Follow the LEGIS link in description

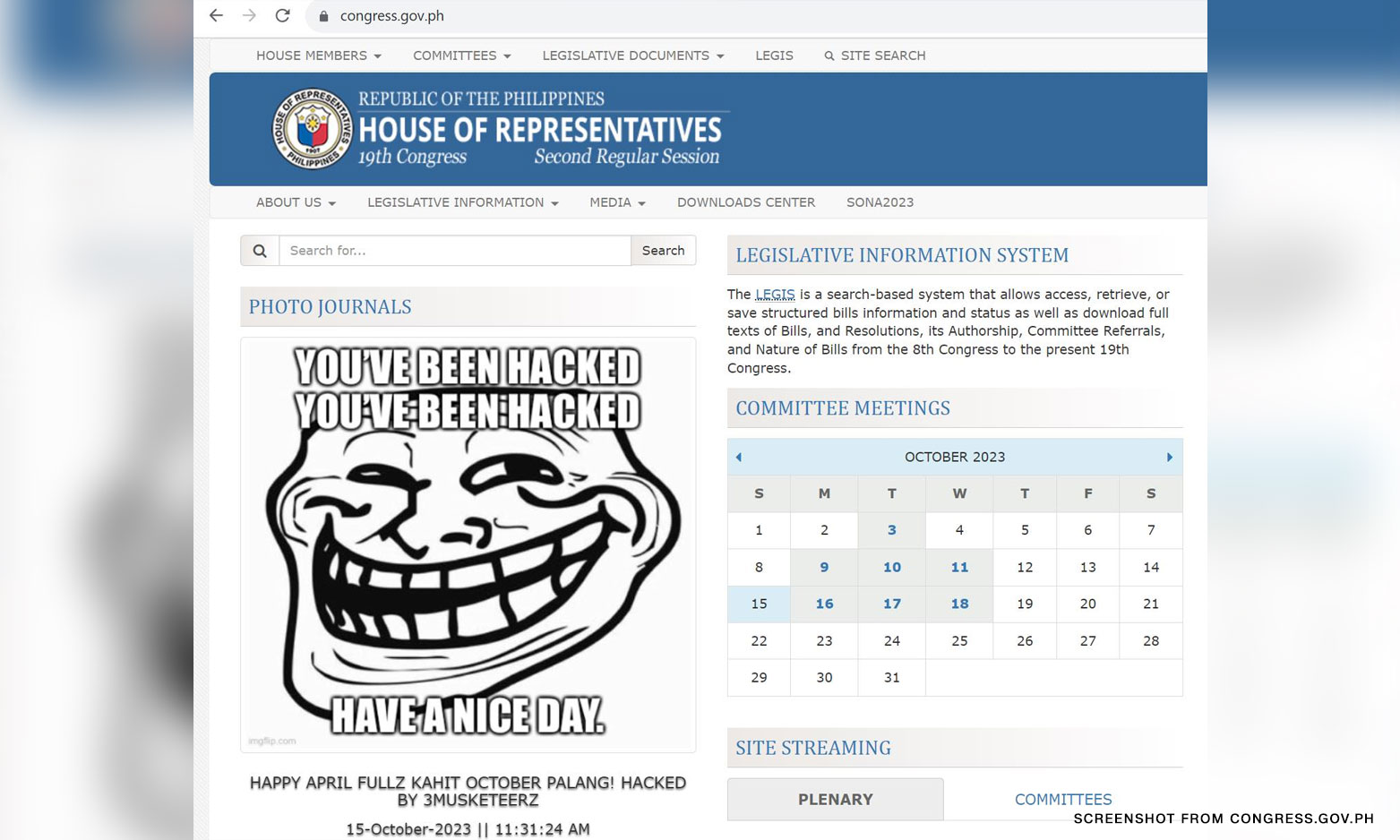[x=775, y=295]
